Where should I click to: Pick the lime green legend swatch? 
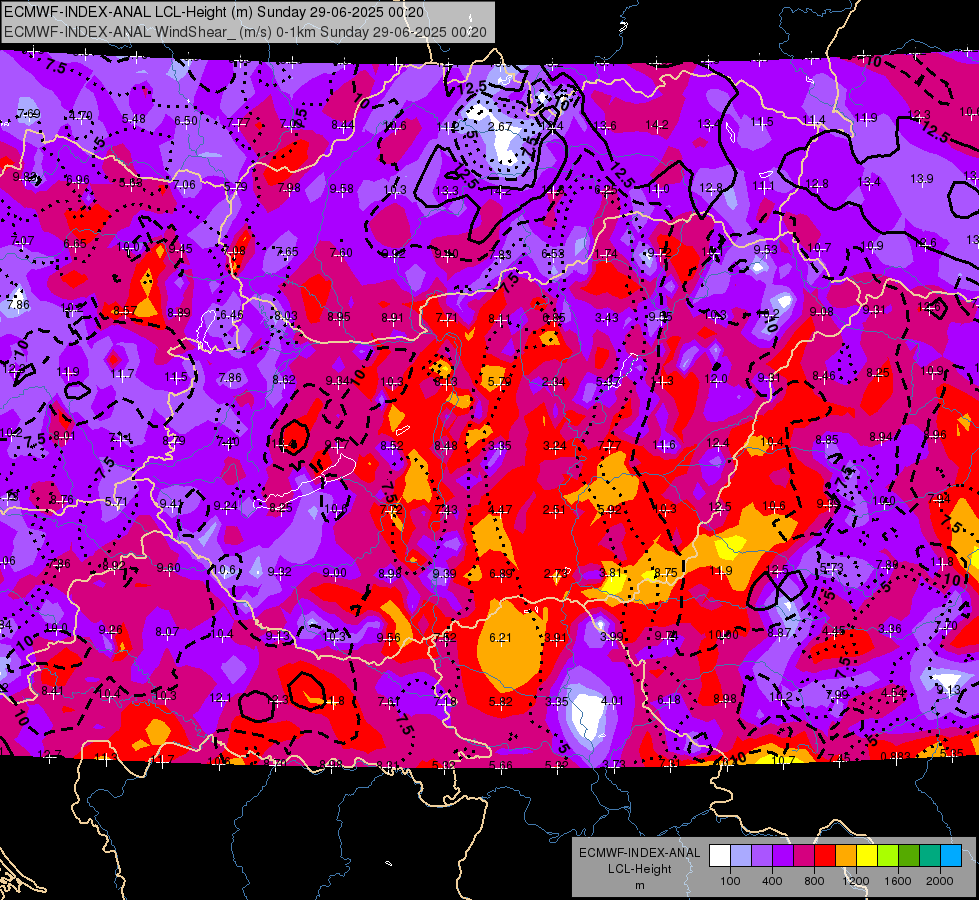coord(888,855)
